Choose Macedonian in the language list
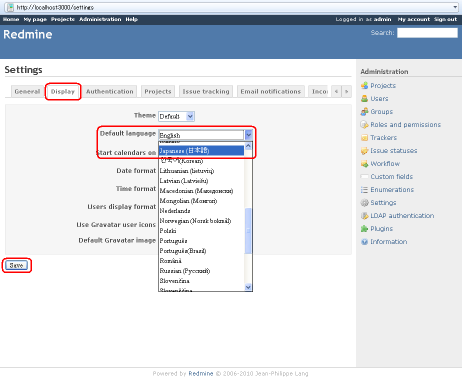462x379 pixels. [x=201, y=191]
